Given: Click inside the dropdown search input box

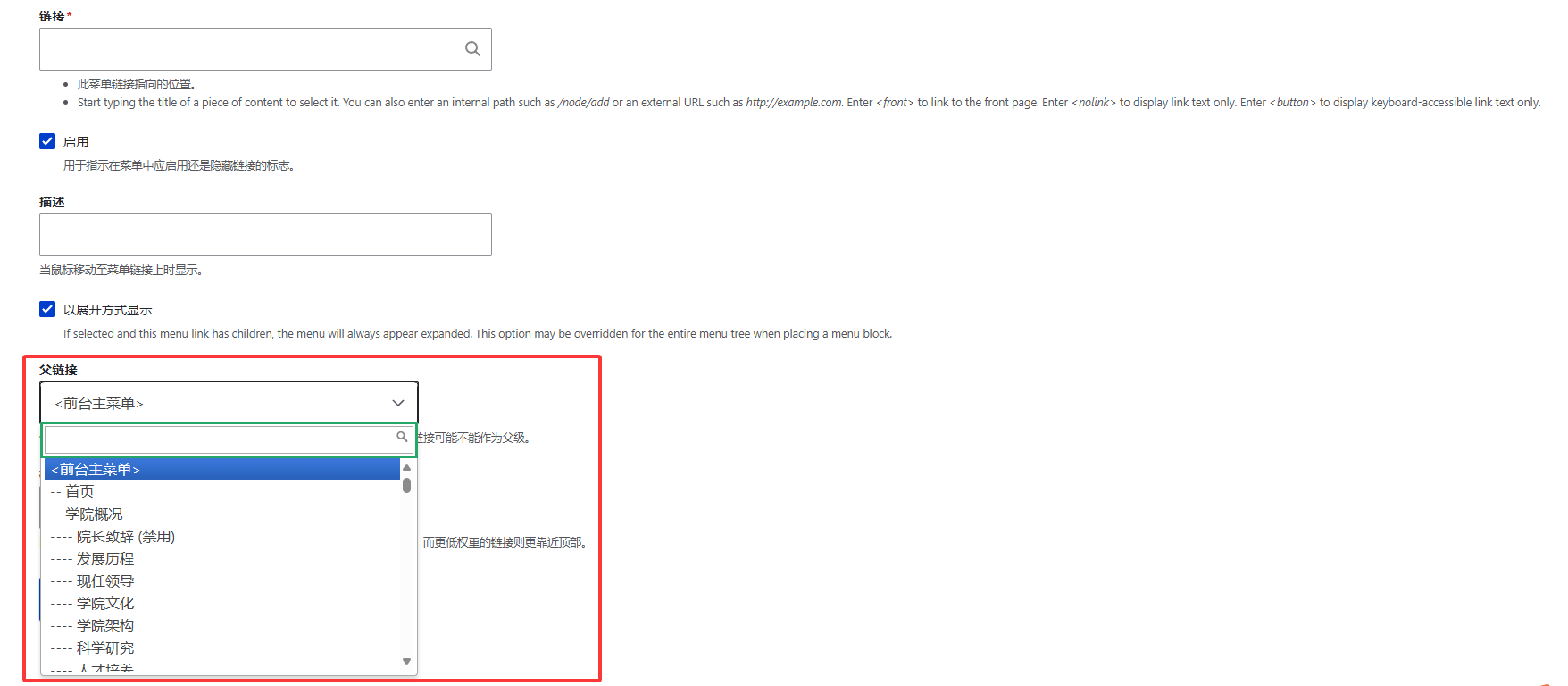Looking at the screenshot, I should tap(219, 439).
